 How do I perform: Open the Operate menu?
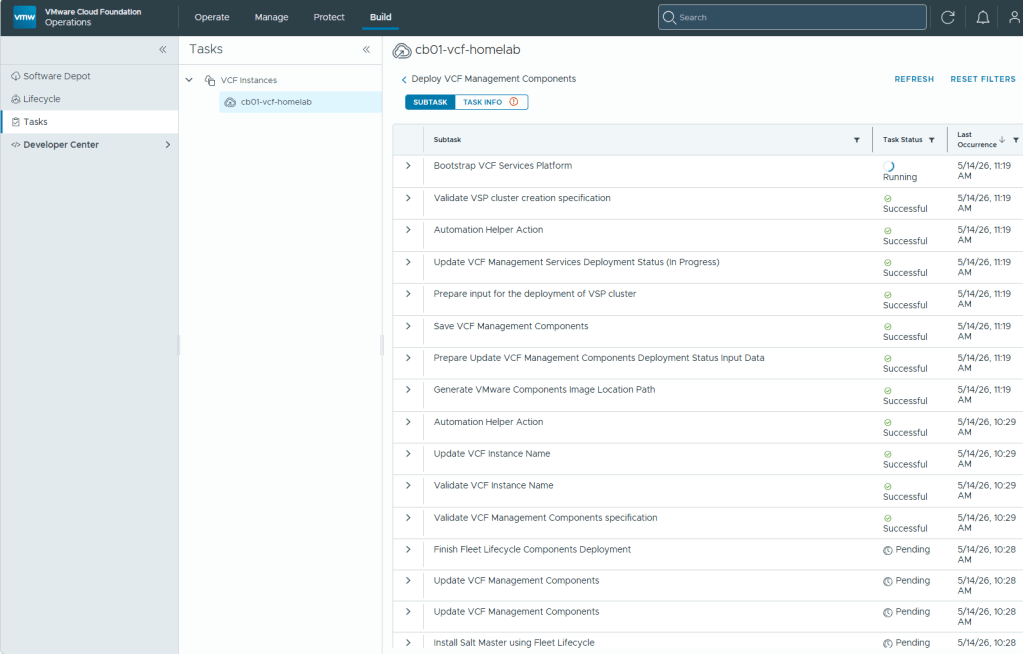212,18
